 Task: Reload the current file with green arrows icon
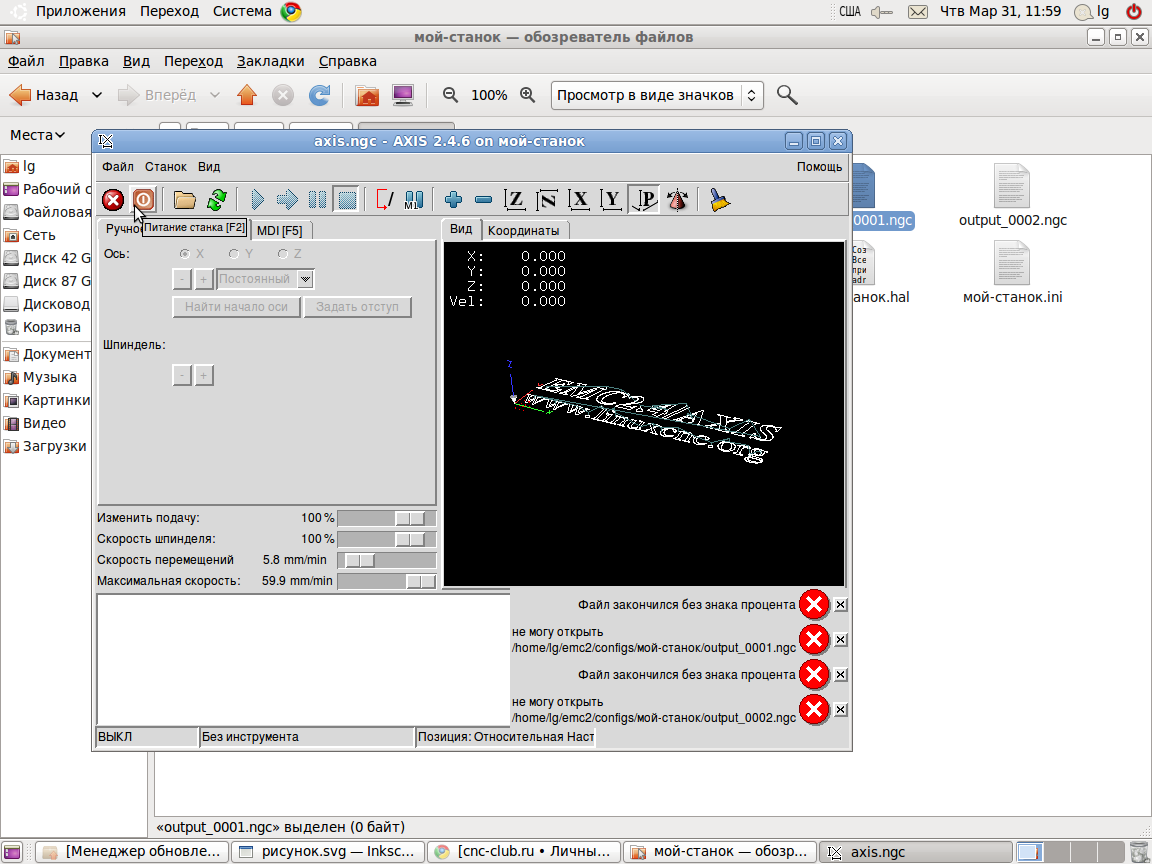216,200
